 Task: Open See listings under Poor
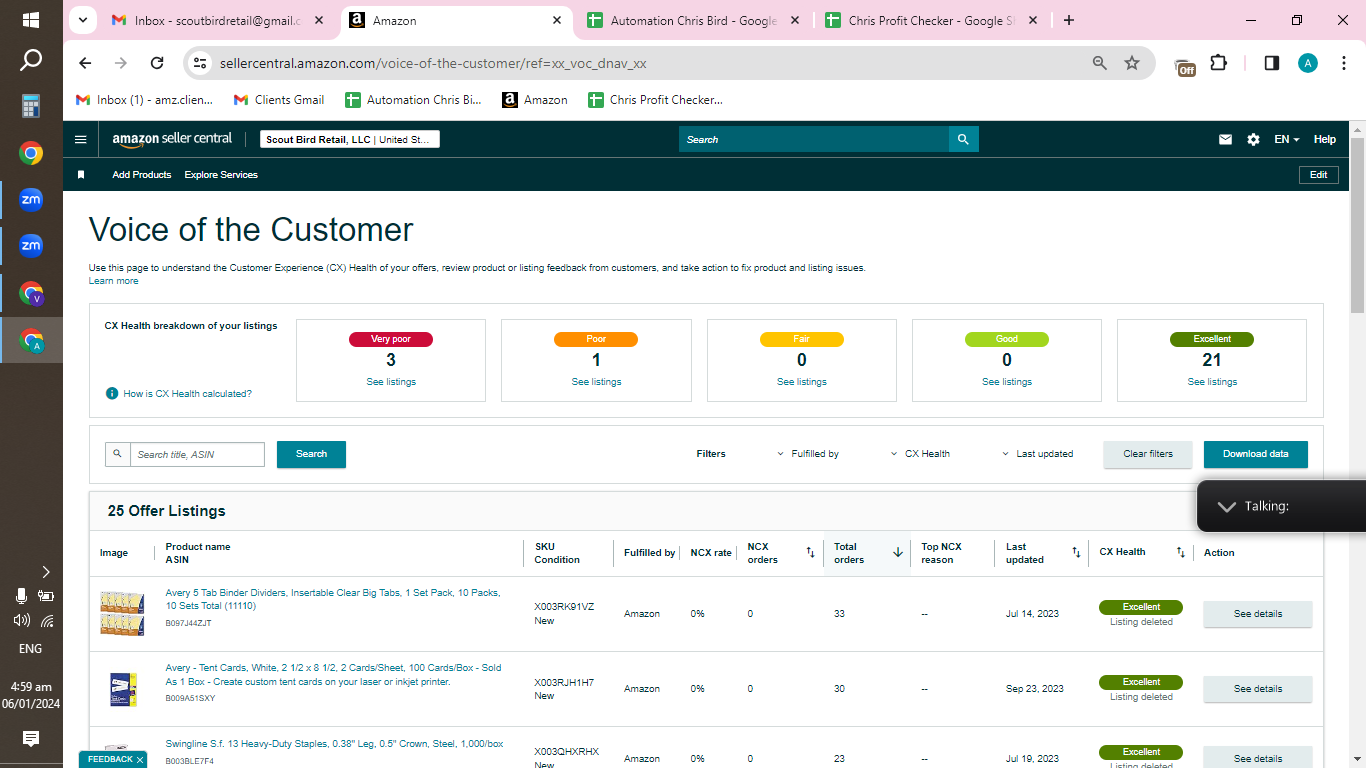[x=596, y=382]
